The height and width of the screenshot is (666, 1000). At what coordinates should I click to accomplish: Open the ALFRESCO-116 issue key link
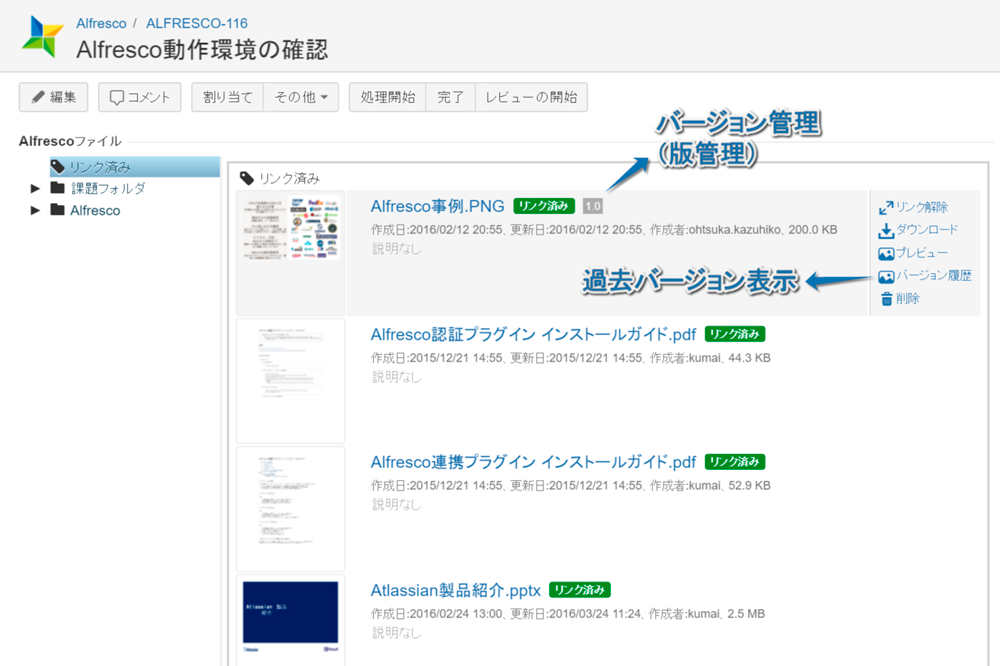click(x=196, y=23)
